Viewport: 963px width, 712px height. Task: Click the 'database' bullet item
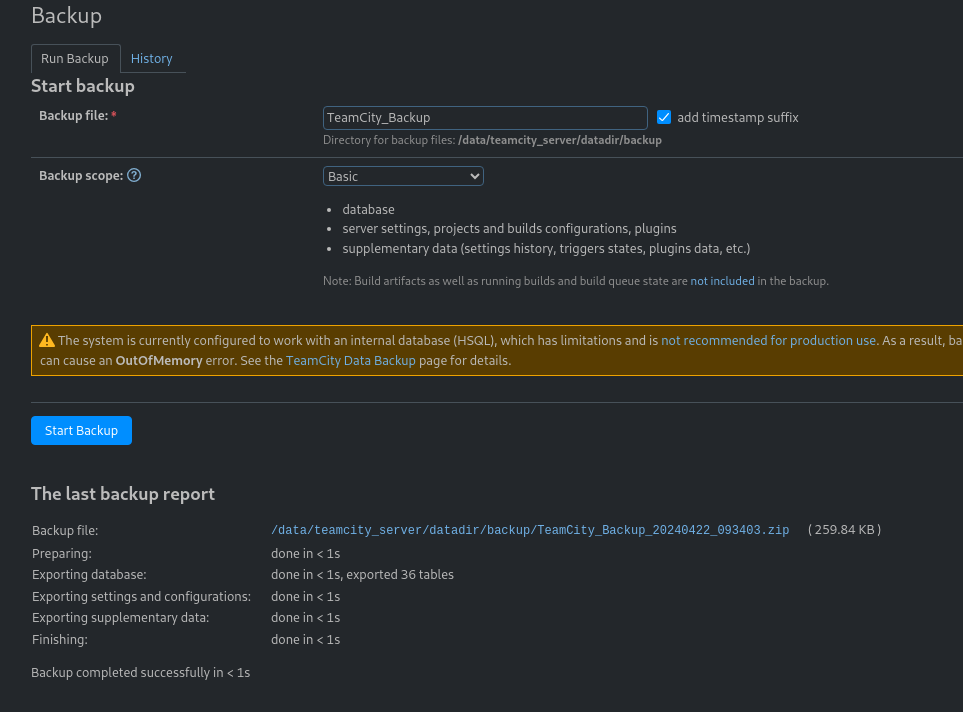click(368, 209)
